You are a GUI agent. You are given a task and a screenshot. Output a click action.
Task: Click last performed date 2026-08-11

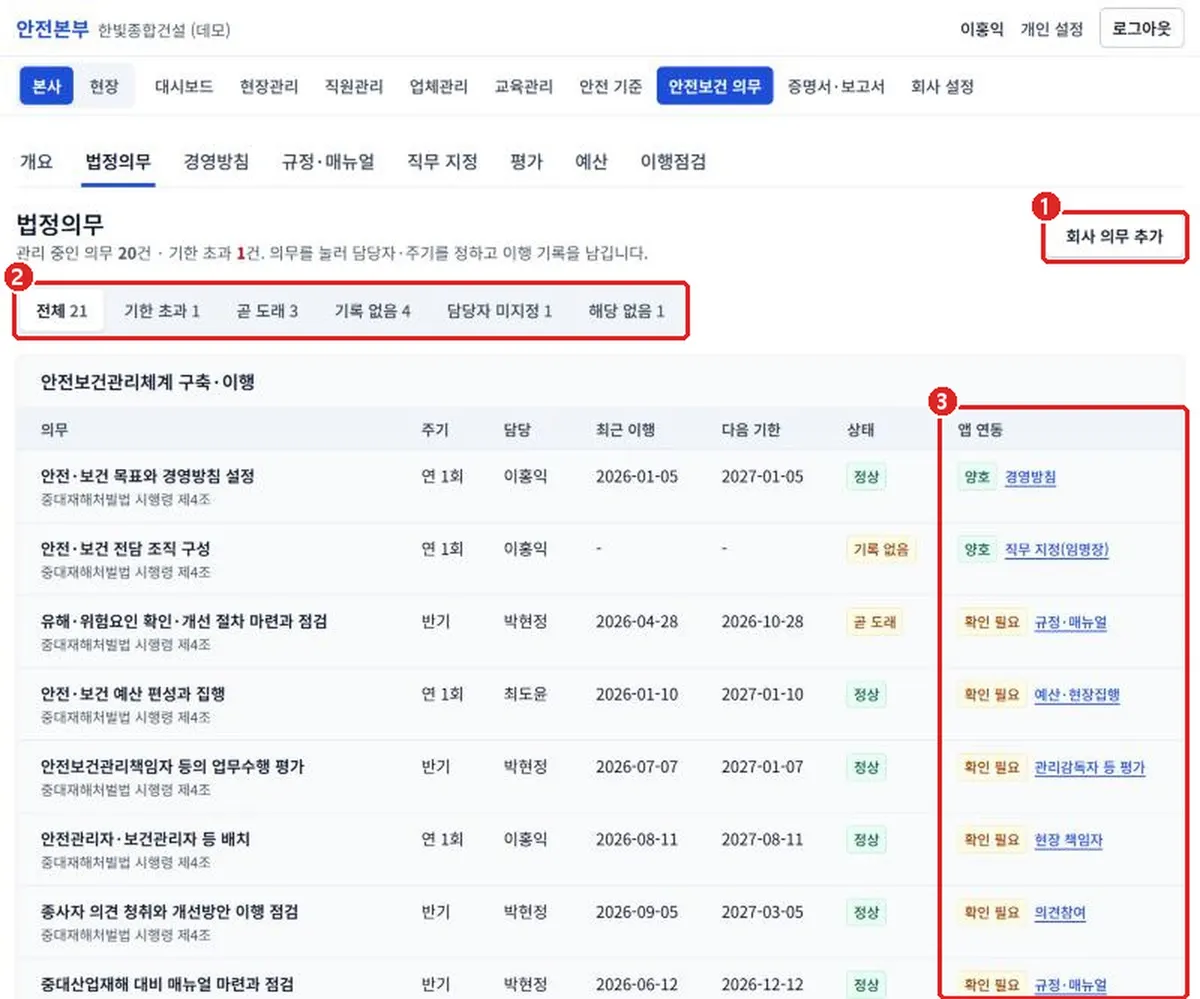point(636,839)
